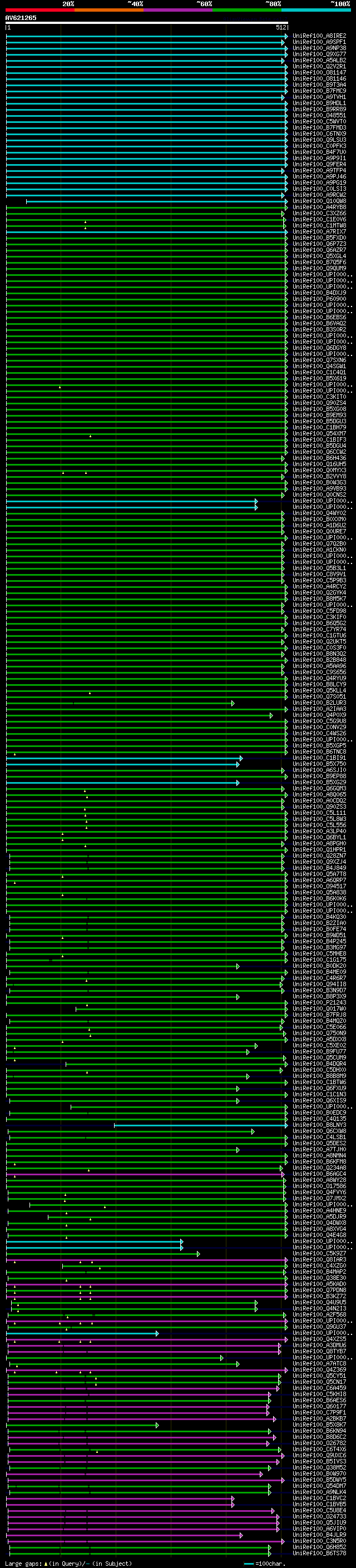356x1568 pixels.
Task: Click hit label UniRef100_Q9LSU3
Action: pos(319,140)
